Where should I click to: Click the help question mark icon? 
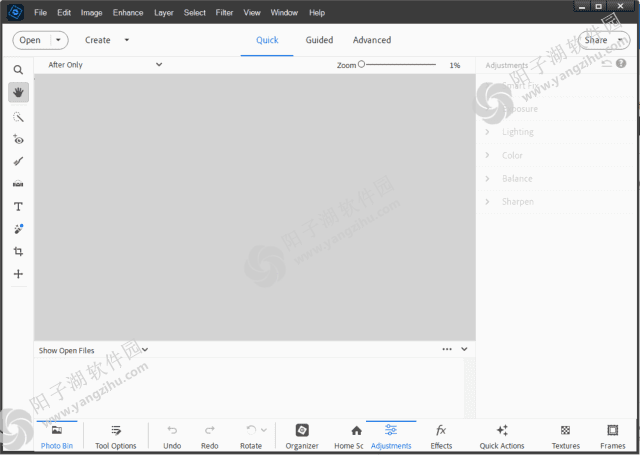(x=621, y=63)
